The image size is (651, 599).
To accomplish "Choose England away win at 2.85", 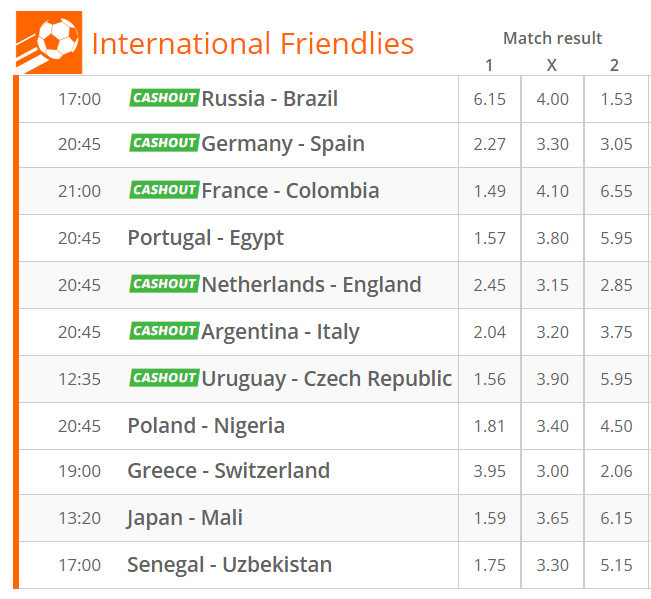I will pos(616,285).
